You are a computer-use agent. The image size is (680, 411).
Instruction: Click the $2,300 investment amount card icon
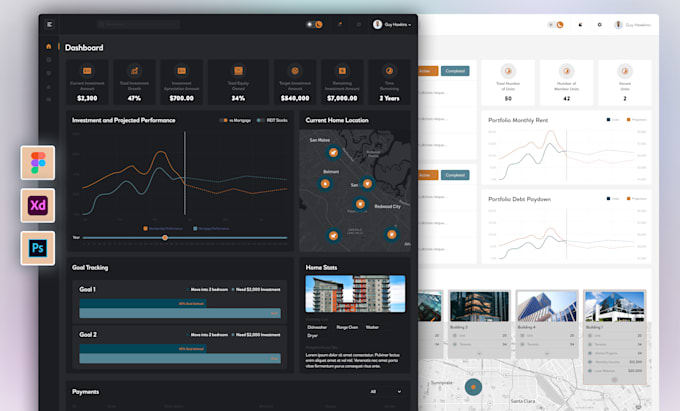click(87, 71)
